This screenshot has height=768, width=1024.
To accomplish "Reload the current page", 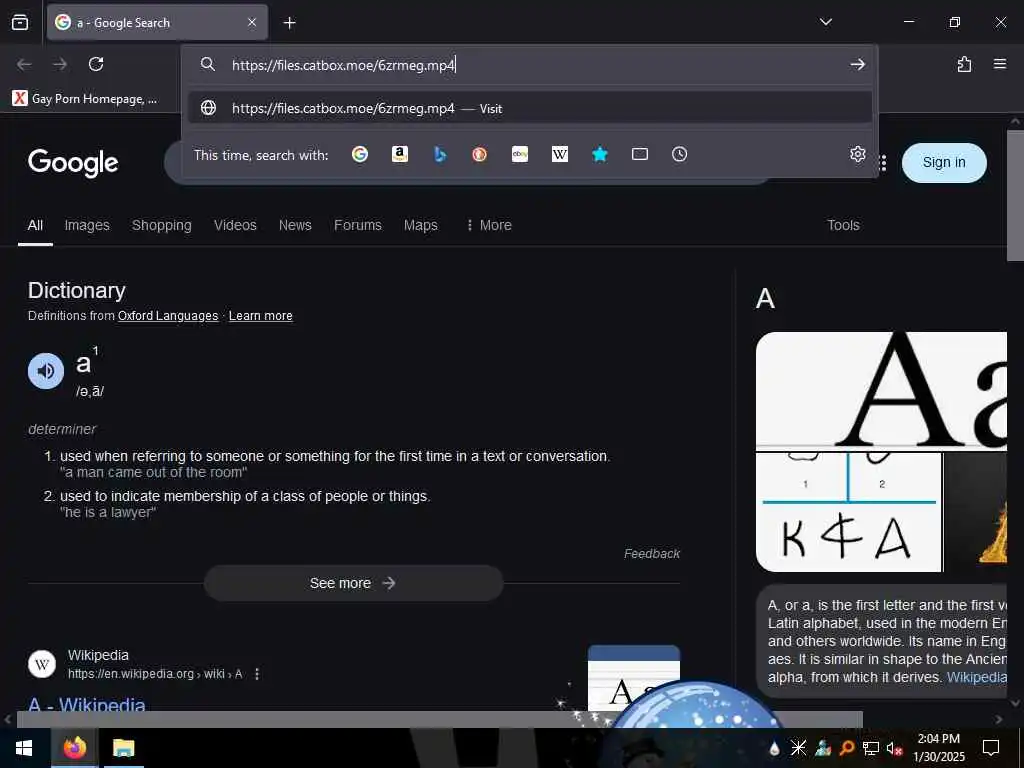I will click(96, 64).
